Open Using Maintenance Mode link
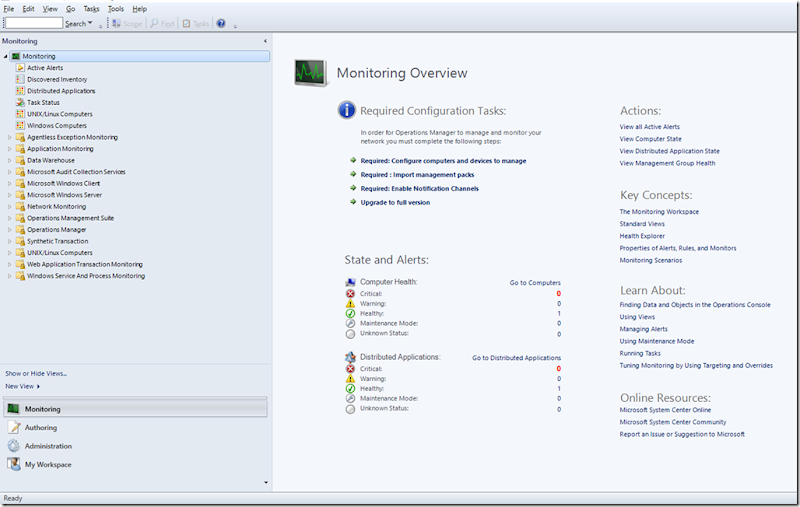The height and width of the screenshot is (507, 800). (657, 341)
